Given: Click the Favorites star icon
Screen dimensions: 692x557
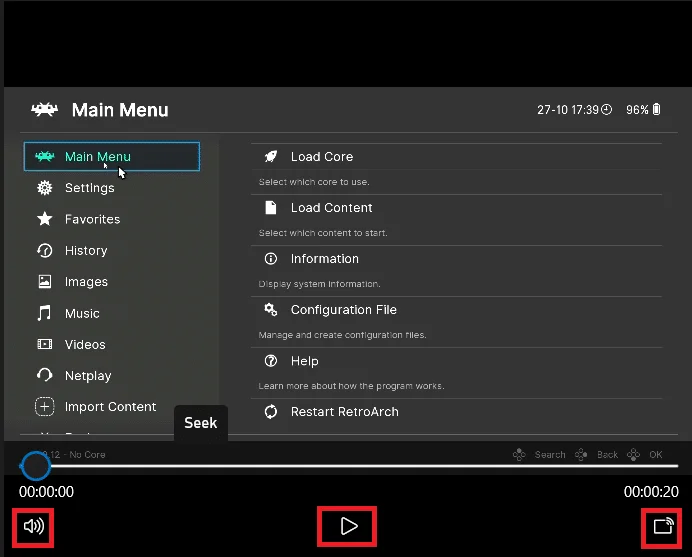Looking at the screenshot, I should 45,219.
